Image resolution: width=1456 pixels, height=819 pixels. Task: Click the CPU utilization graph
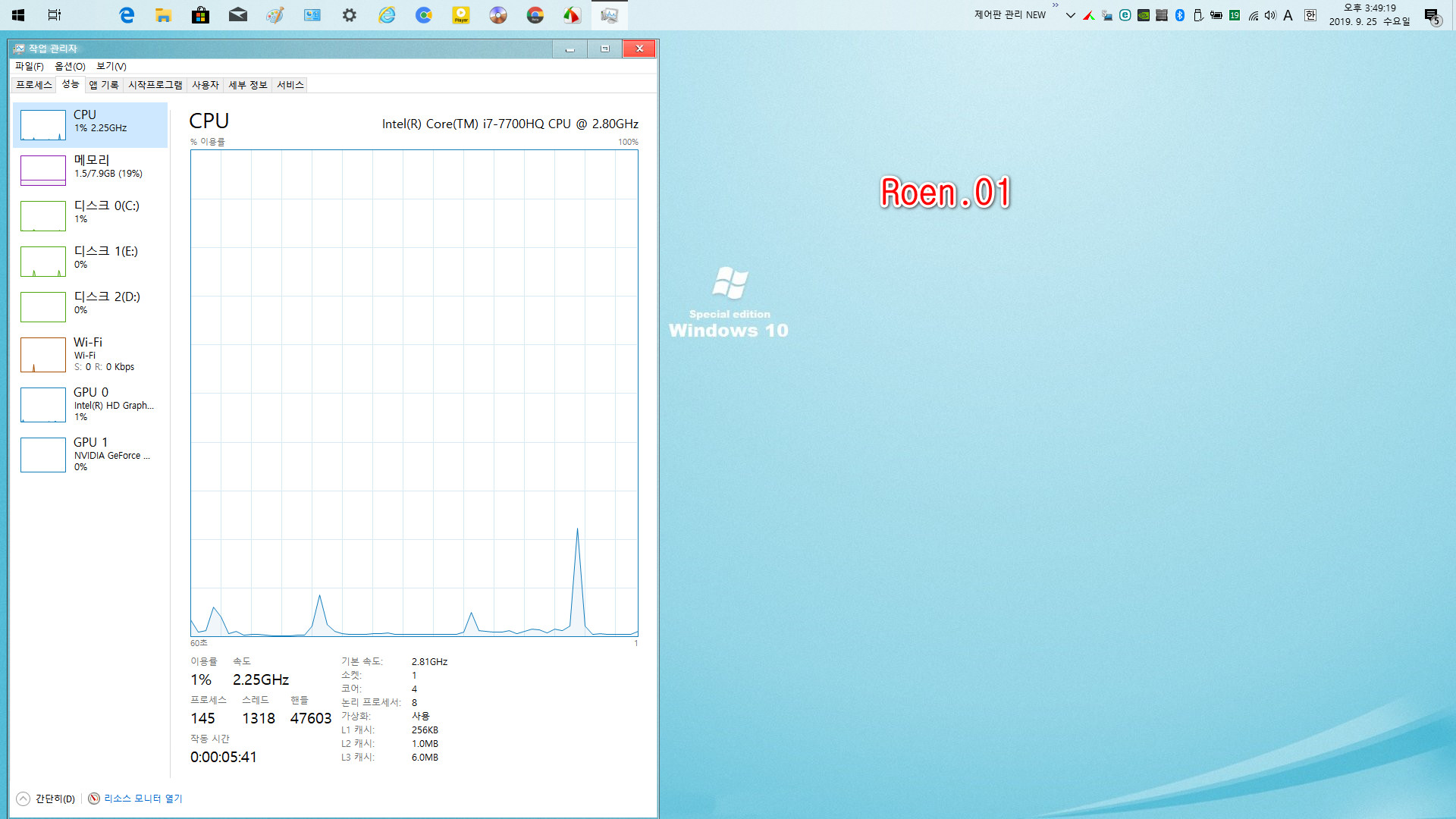pyautogui.click(x=414, y=393)
